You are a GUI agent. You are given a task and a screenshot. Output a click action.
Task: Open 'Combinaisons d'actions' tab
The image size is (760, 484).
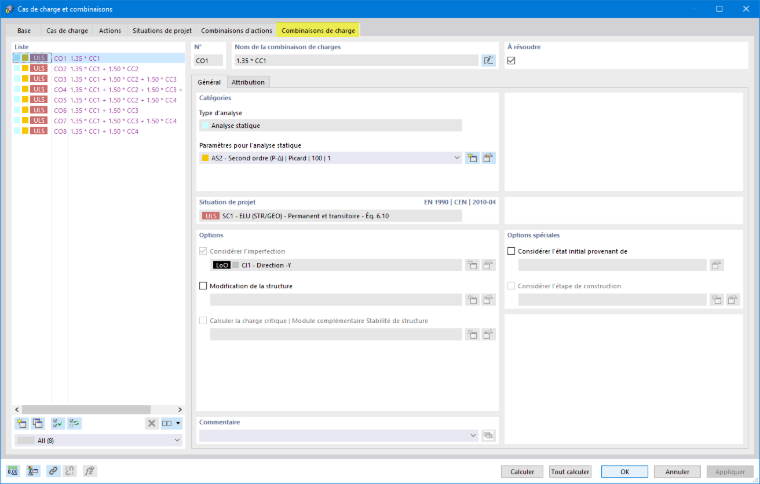237,31
